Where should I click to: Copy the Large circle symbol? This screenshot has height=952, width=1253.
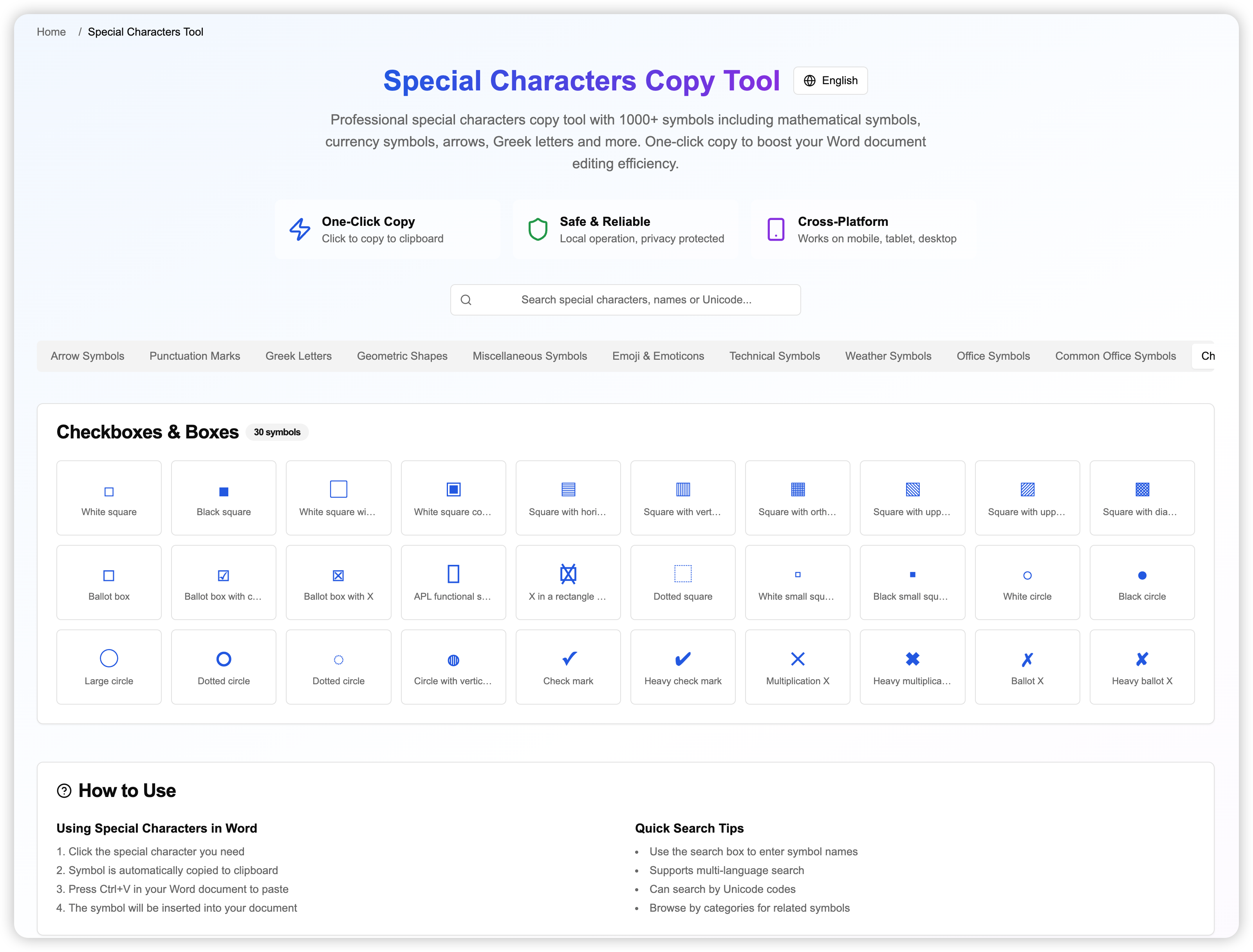(x=109, y=667)
